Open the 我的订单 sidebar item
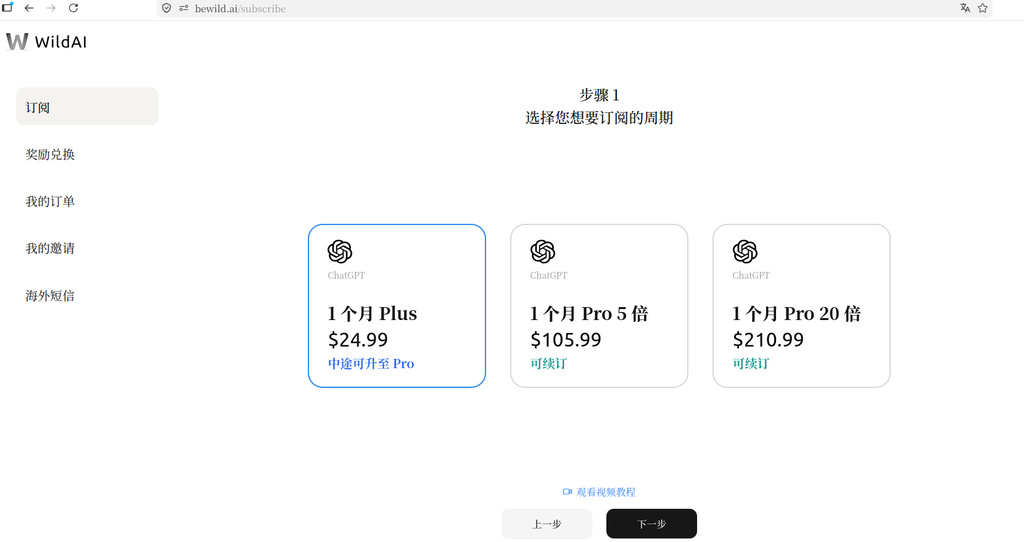The image size is (1024, 542). [x=50, y=202]
